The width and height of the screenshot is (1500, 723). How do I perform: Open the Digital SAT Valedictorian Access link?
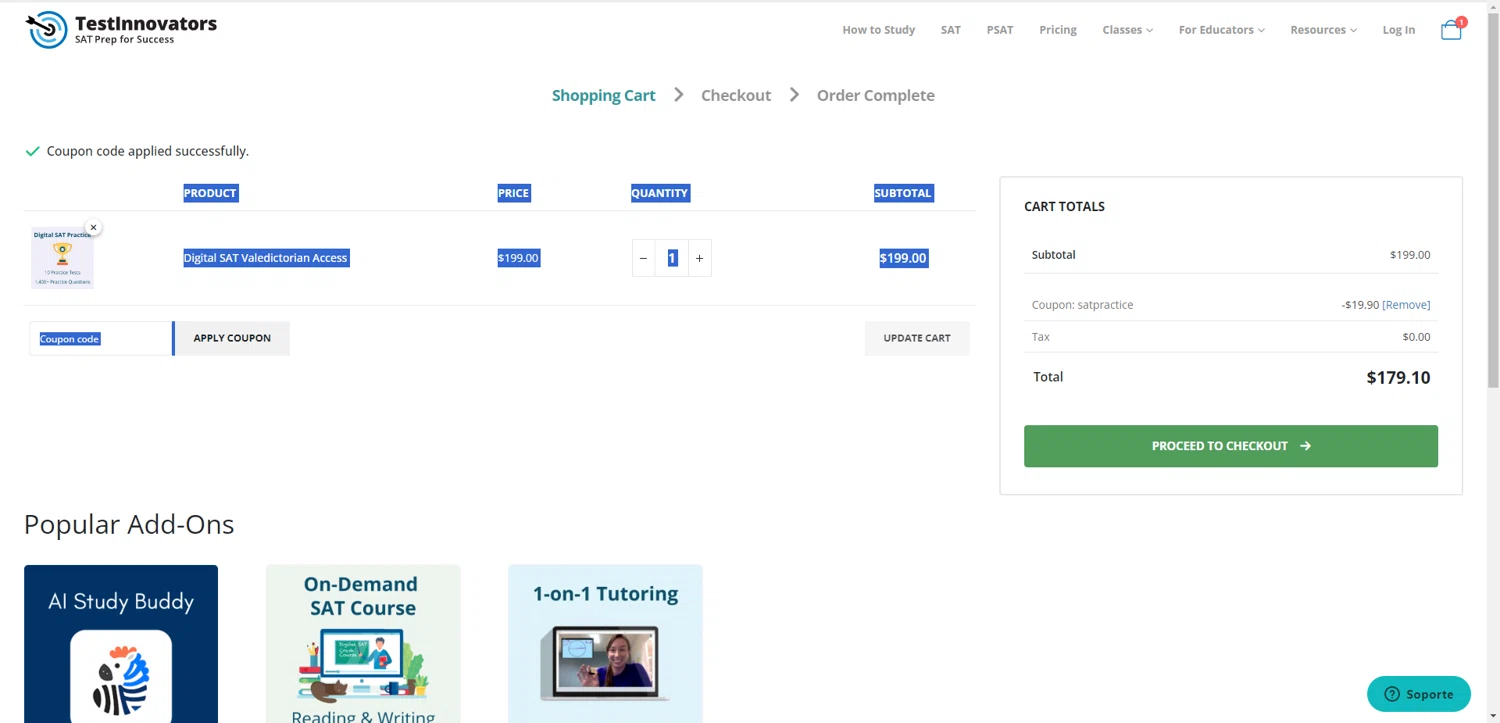(265, 258)
